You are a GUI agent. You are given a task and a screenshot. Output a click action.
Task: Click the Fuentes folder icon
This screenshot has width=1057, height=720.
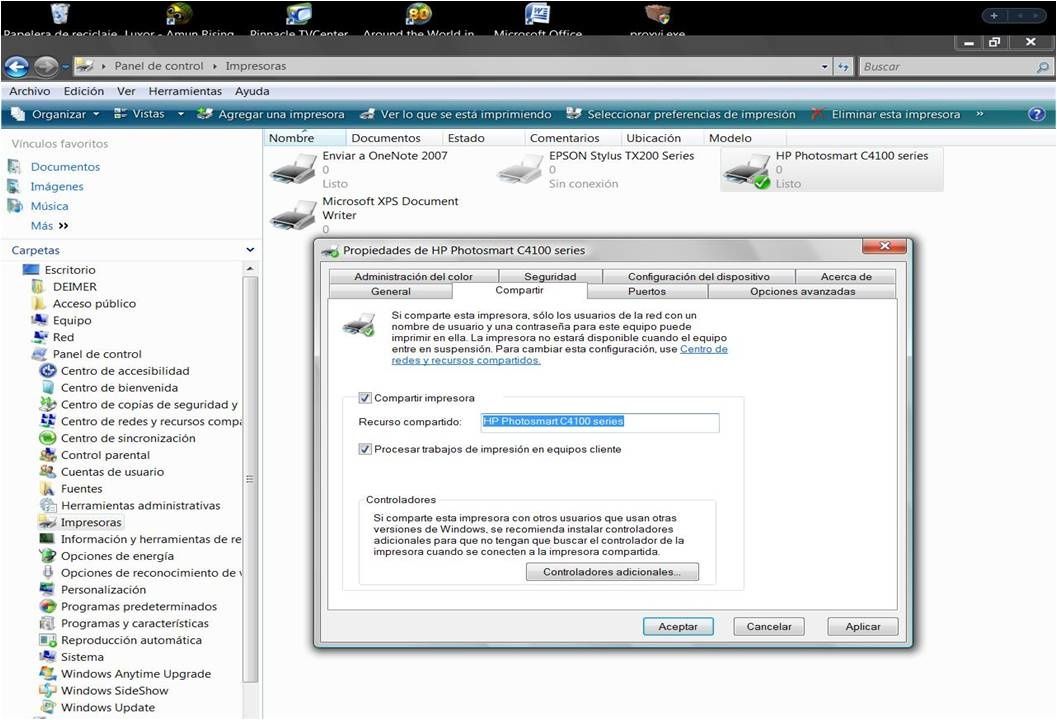pyautogui.click(x=48, y=489)
